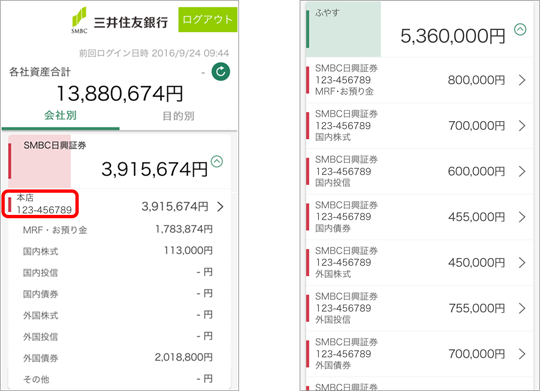Open the 国内株式 700,000円 row arrow

[x=522, y=126]
